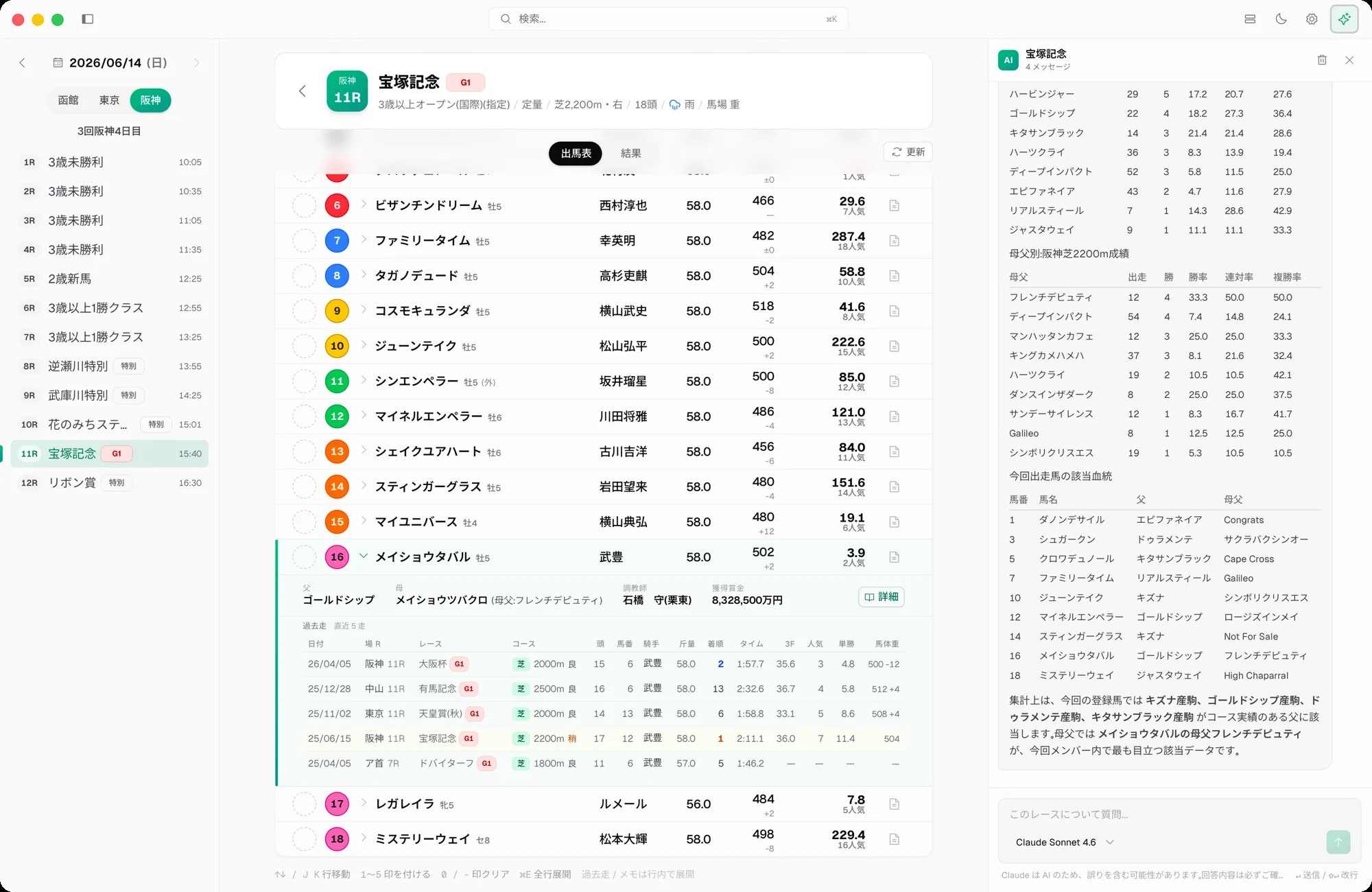This screenshot has width=1372, height=892.
Task: Open 詳細 for メイショウタバル
Action: (x=882, y=597)
